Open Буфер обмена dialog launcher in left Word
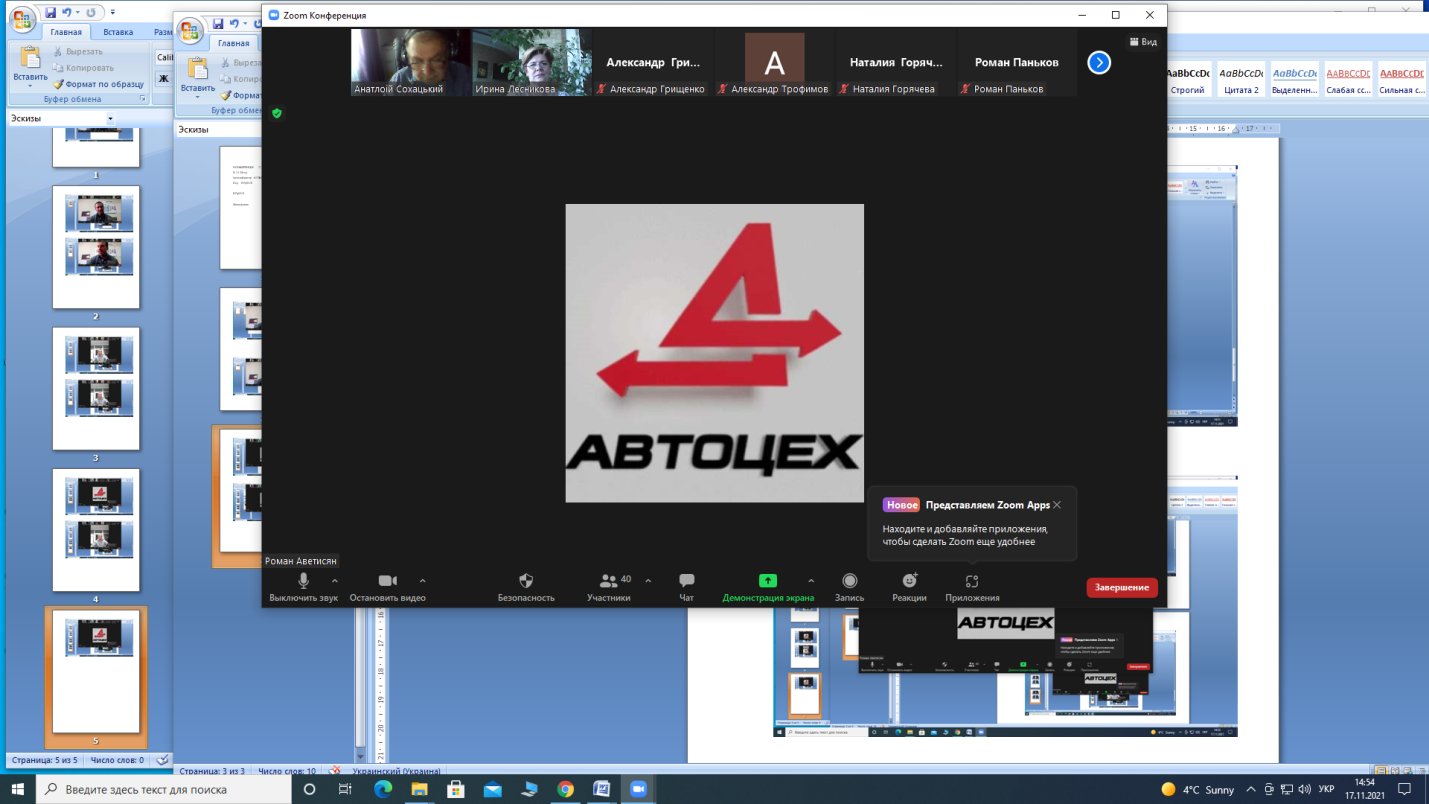Image resolution: width=1429 pixels, height=804 pixels. tap(143, 100)
